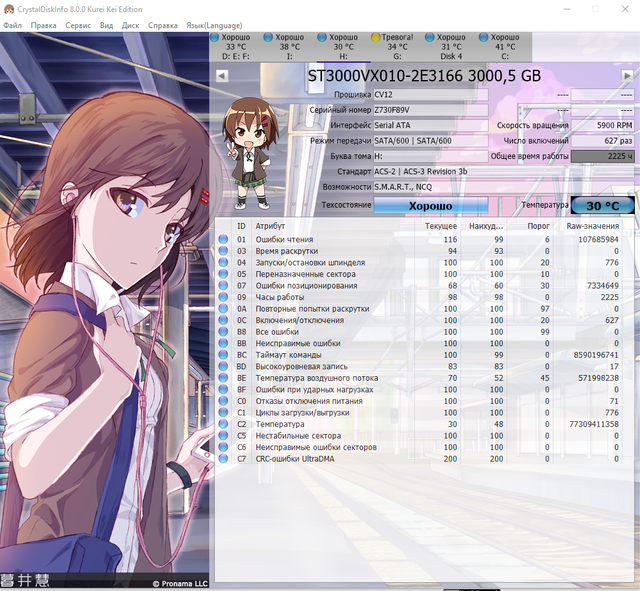Click the transfer mode SATA/600 field

click(x=431, y=141)
